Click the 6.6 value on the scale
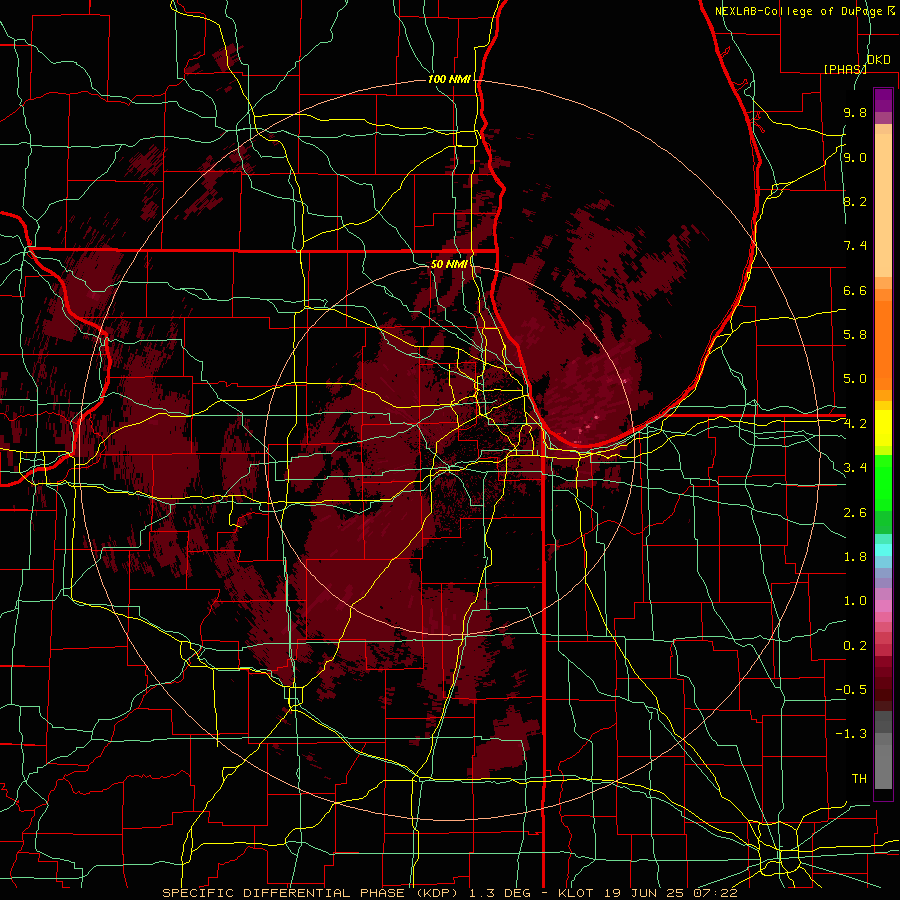The width and height of the screenshot is (900, 900). pyautogui.click(x=855, y=290)
